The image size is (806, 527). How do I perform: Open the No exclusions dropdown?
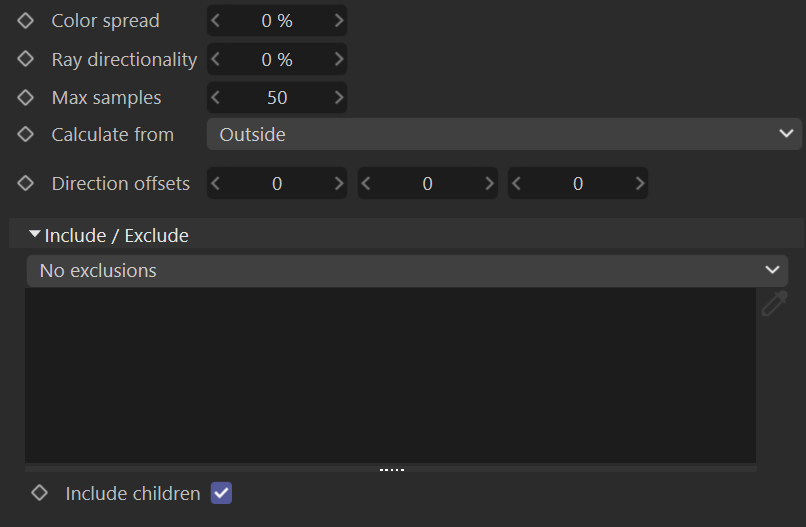407,270
